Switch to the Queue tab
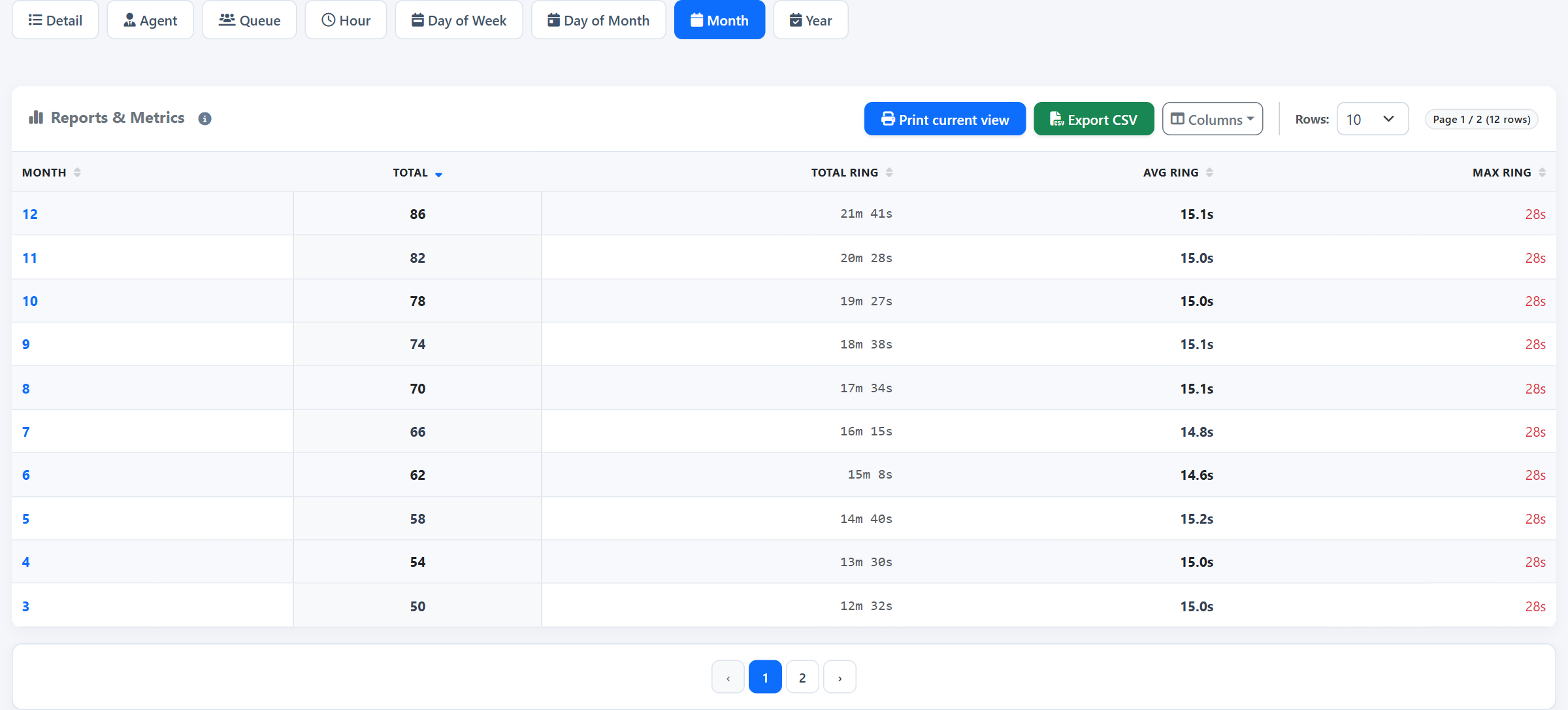This screenshot has width=1568, height=710. pyautogui.click(x=250, y=20)
